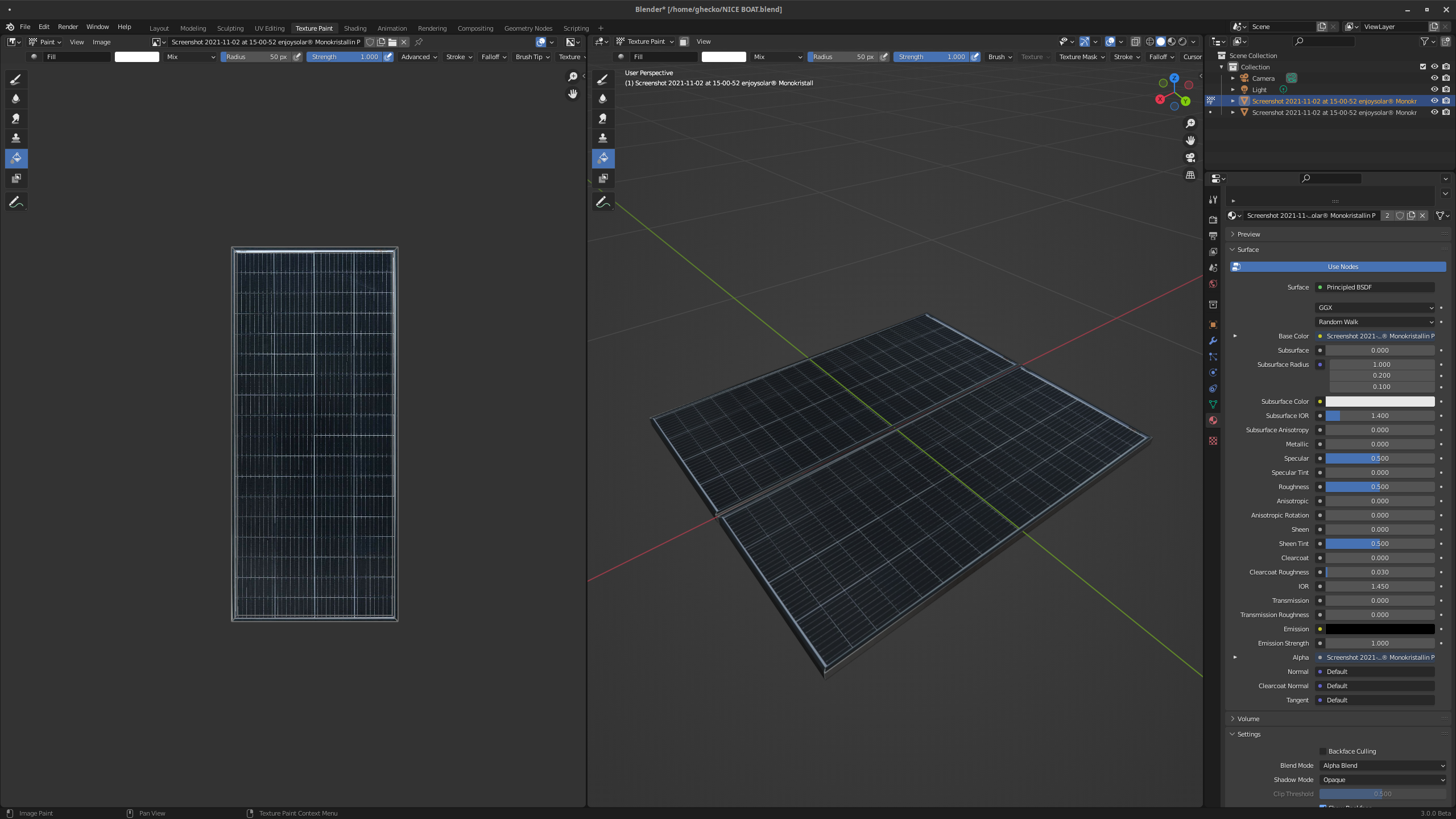Open the Blend Mode dropdown
The height and width of the screenshot is (819, 1456).
(x=1382, y=766)
